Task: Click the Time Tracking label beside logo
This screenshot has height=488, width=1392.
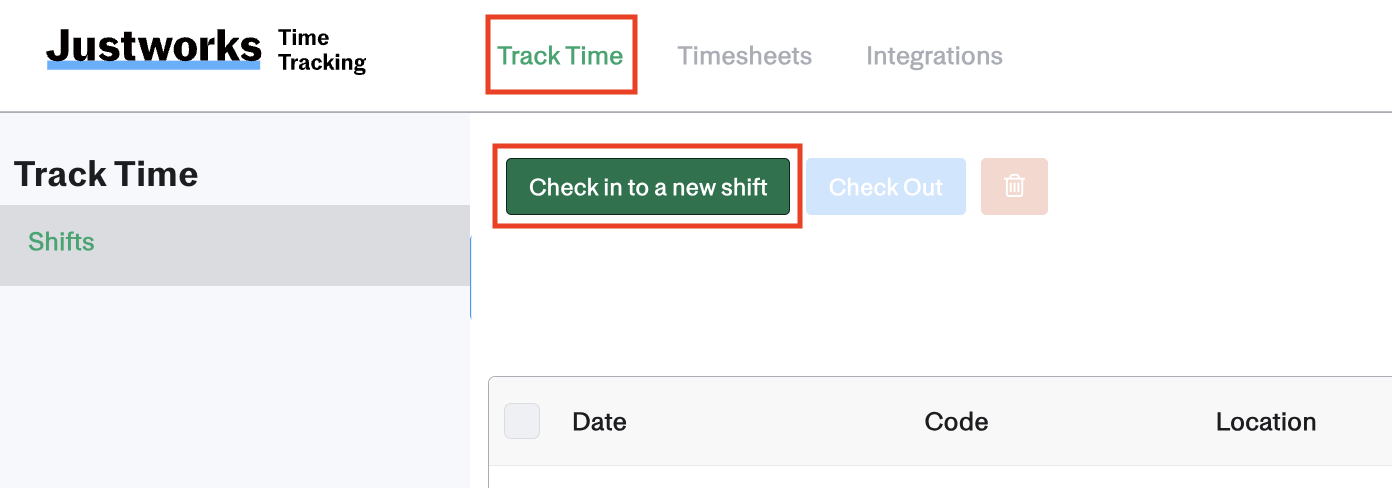Action: pos(322,50)
